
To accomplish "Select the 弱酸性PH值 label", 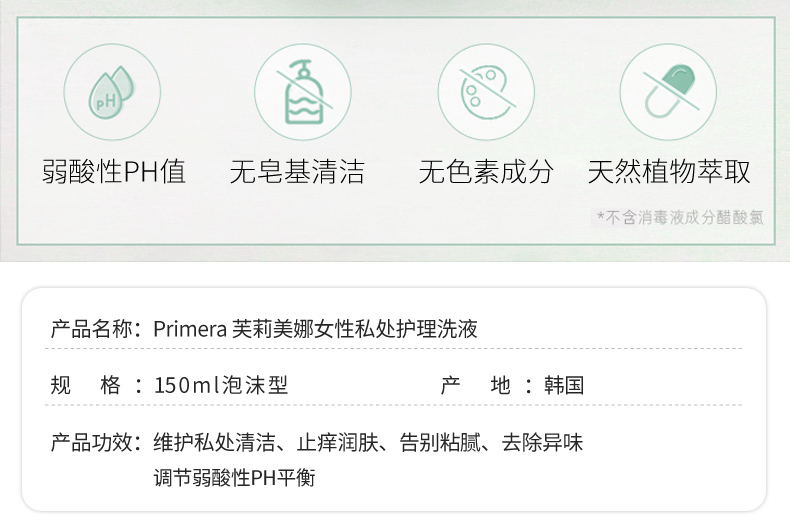I will click(114, 172).
